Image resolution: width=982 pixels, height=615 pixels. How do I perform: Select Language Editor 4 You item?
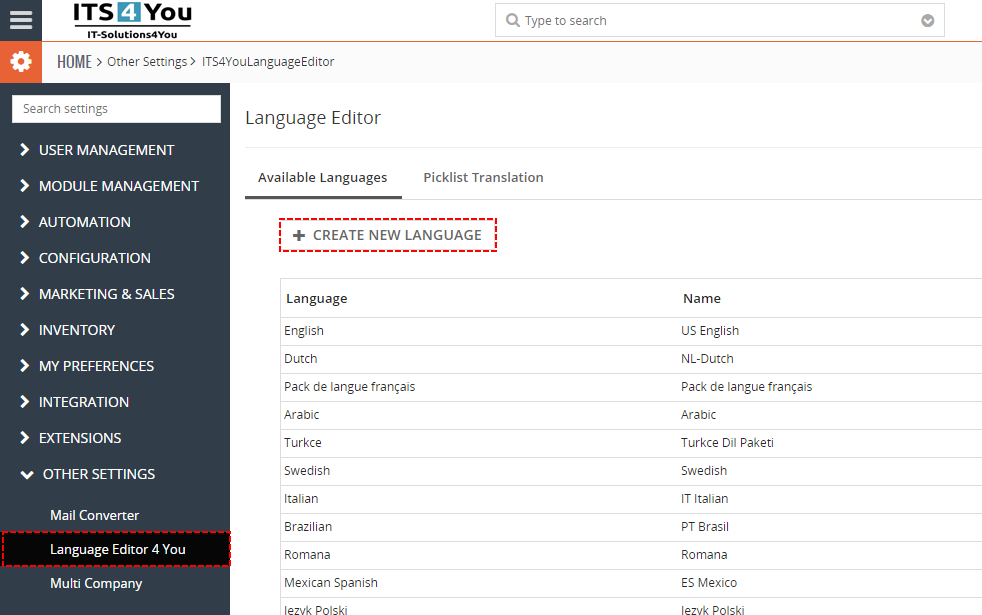click(117, 549)
